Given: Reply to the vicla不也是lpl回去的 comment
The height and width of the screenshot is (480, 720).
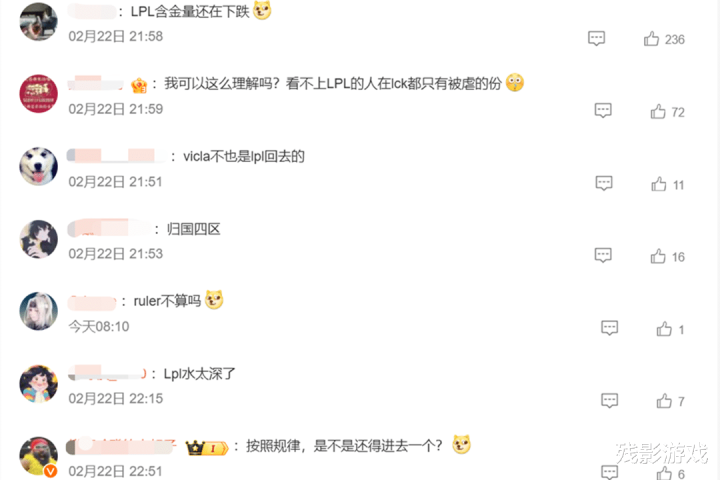Looking at the screenshot, I should click(x=604, y=183).
